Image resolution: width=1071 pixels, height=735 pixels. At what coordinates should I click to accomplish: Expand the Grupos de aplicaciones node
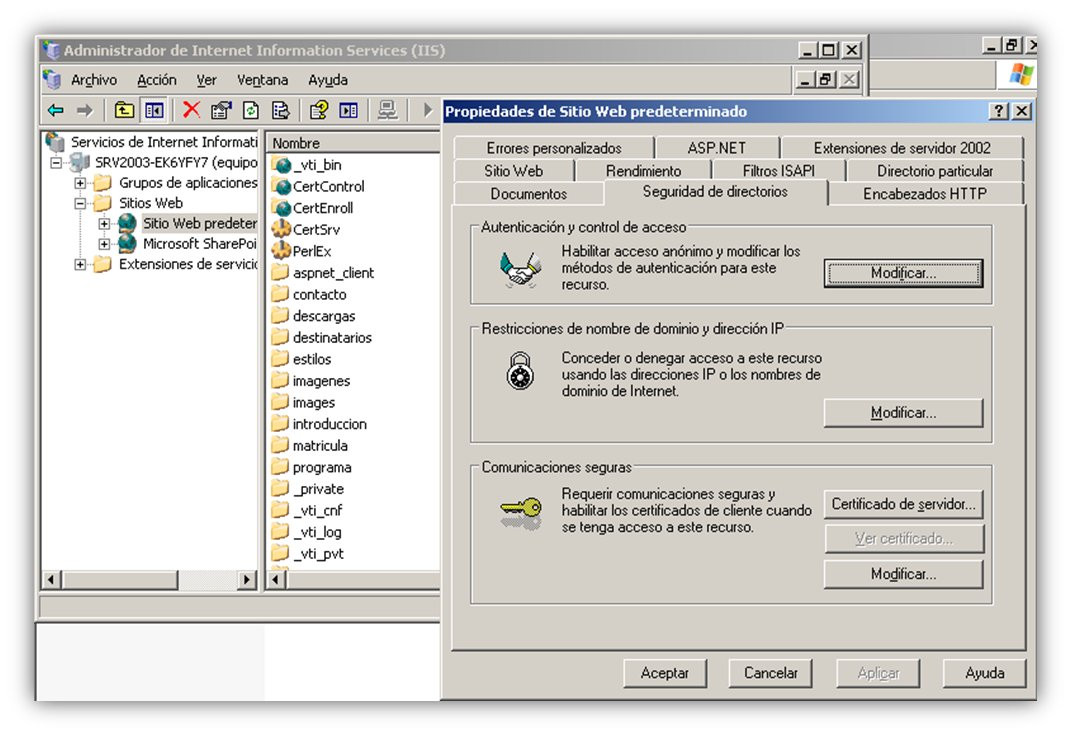click(80, 183)
